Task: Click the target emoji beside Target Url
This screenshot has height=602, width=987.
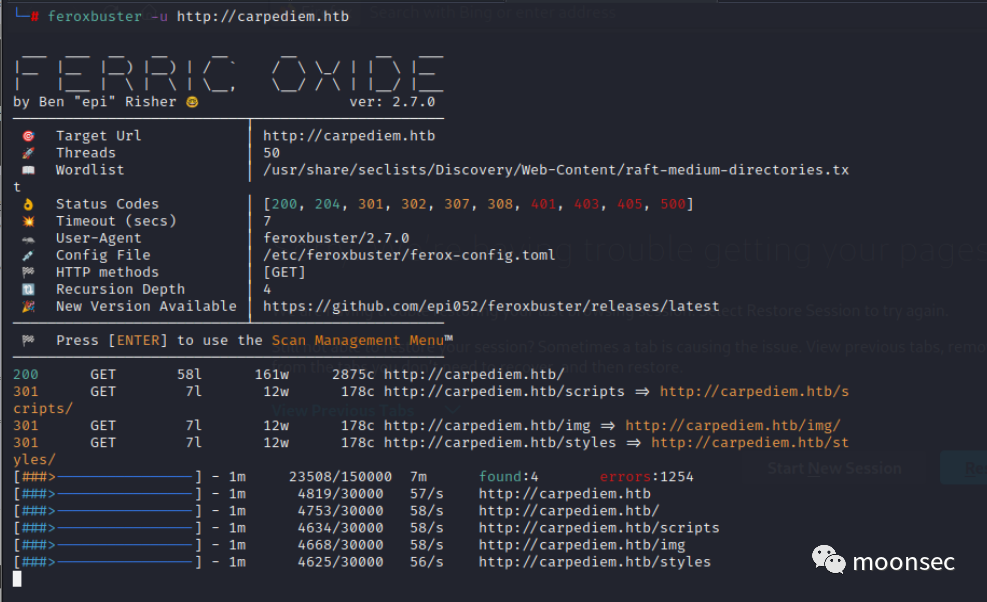Action: click(28, 136)
